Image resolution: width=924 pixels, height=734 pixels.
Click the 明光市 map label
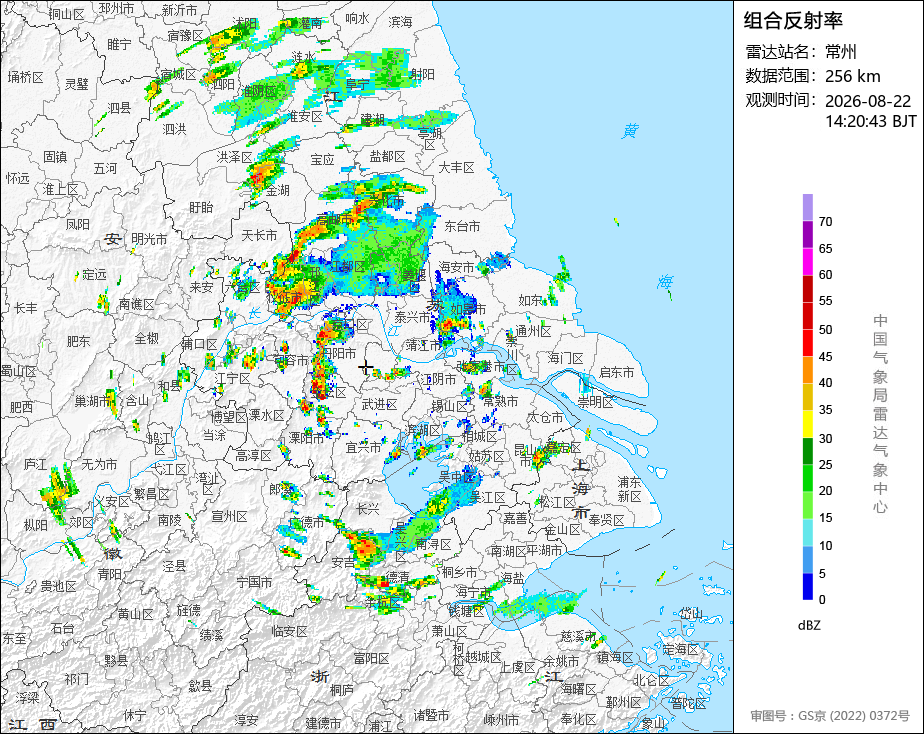pos(149,239)
